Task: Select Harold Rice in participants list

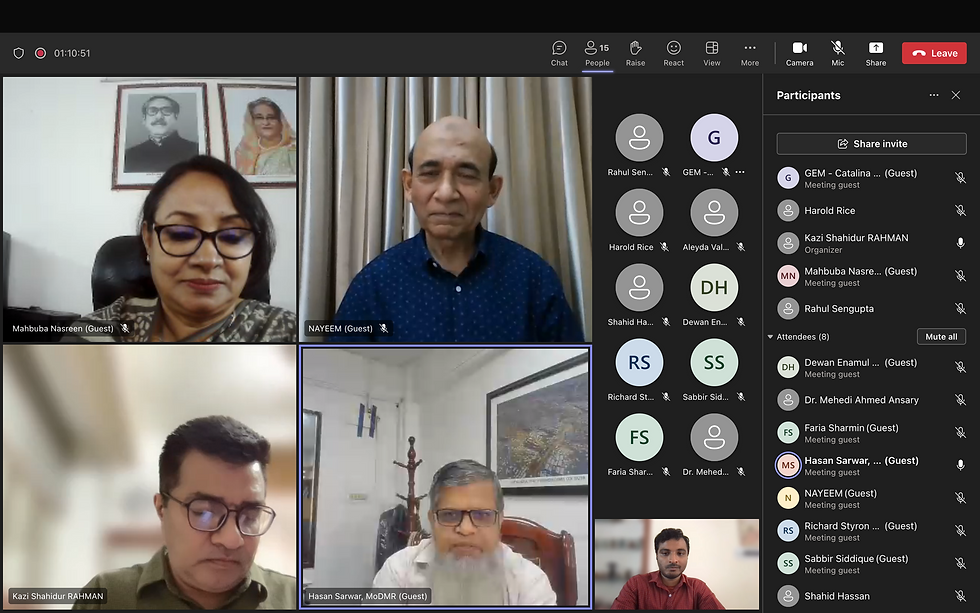Action: click(871, 211)
